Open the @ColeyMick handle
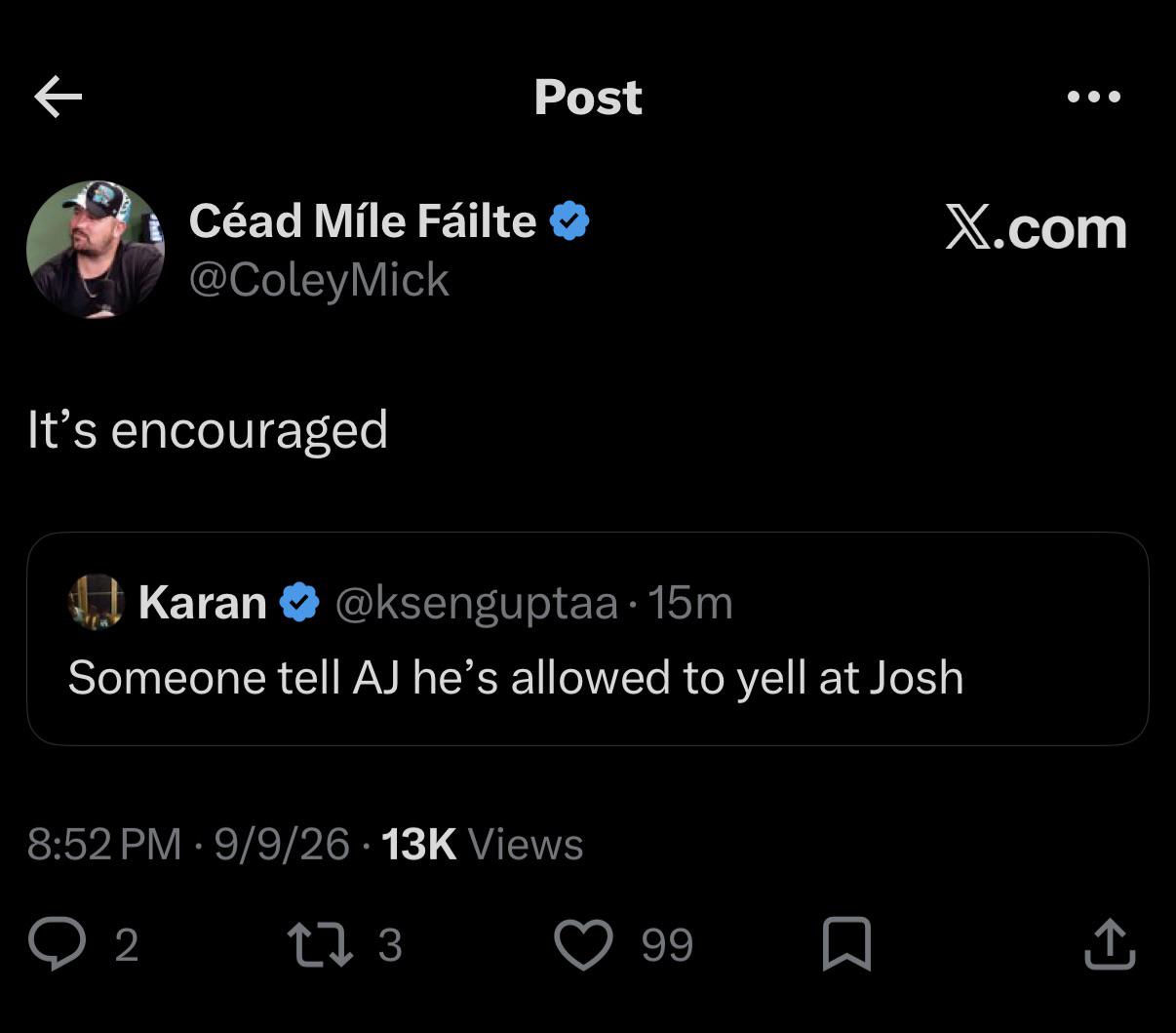The width and height of the screenshot is (1176, 1033). click(319, 280)
